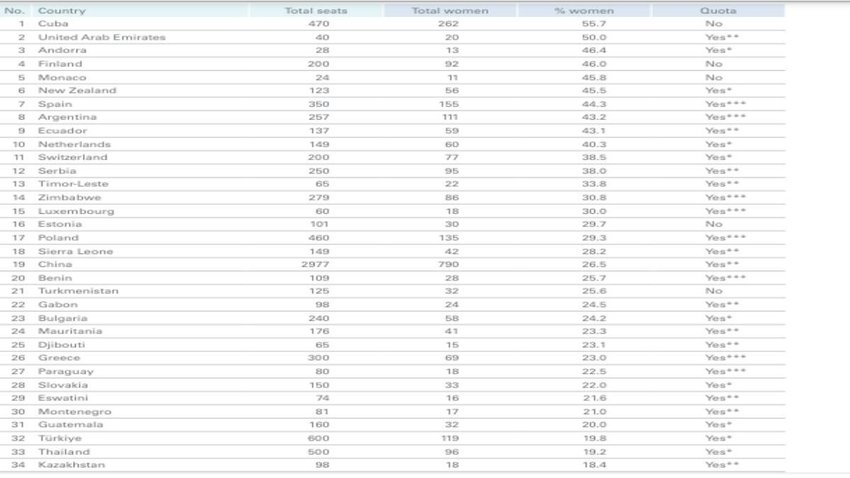Viewport: 850px width, 478px height.
Task: Click total seats value 500 for Thailand
Action: point(318,450)
